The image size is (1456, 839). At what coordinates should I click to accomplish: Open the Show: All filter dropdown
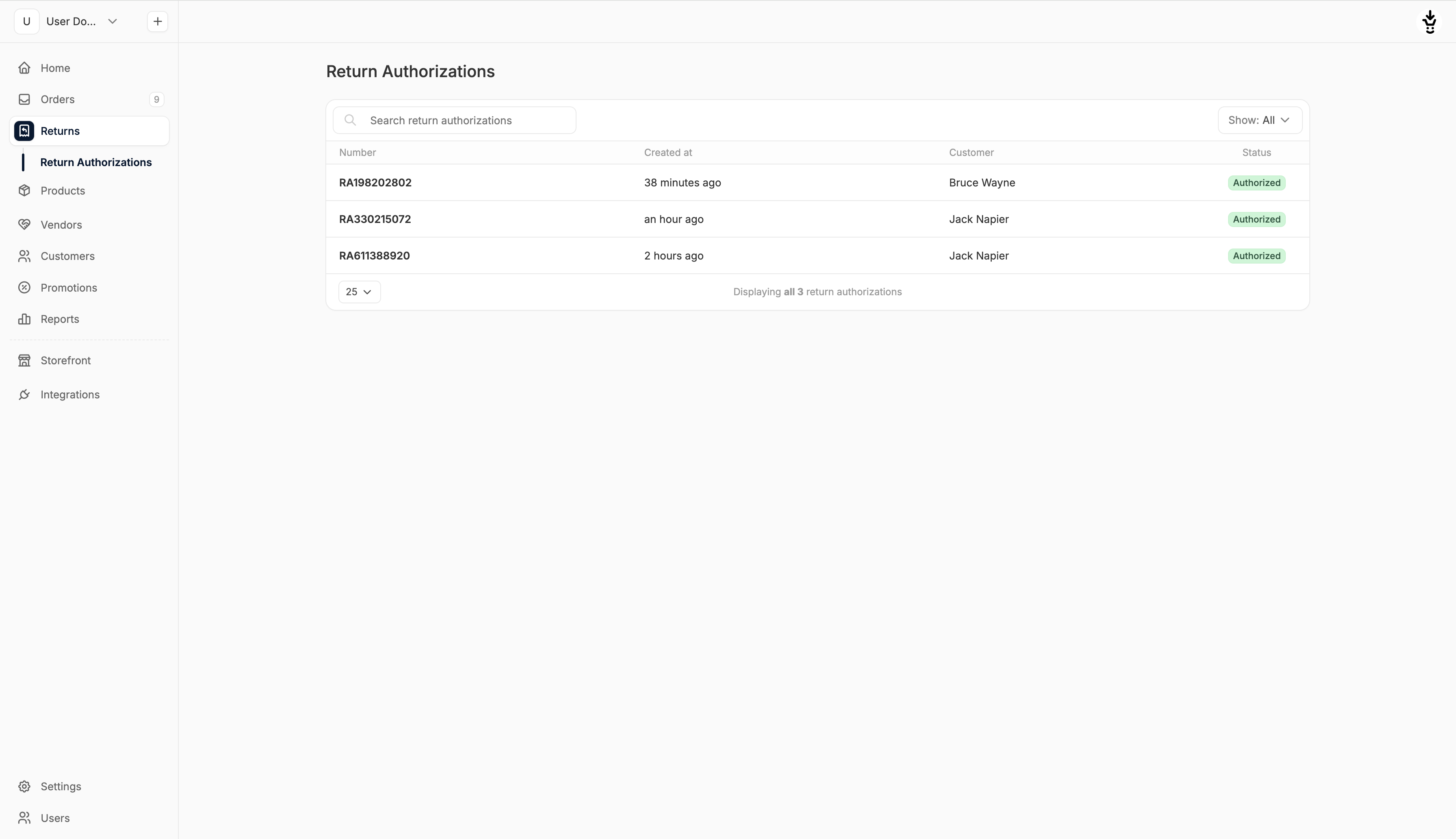tap(1259, 121)
